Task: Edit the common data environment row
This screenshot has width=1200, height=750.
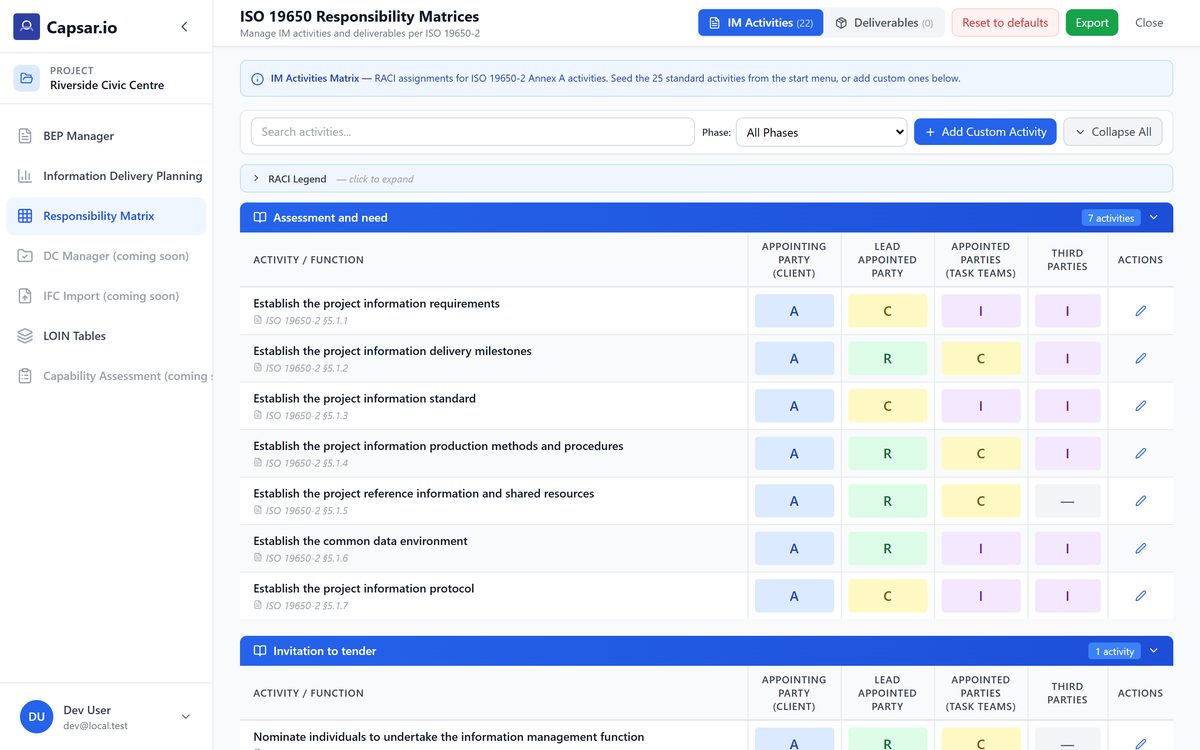Action: [1141, 548]
